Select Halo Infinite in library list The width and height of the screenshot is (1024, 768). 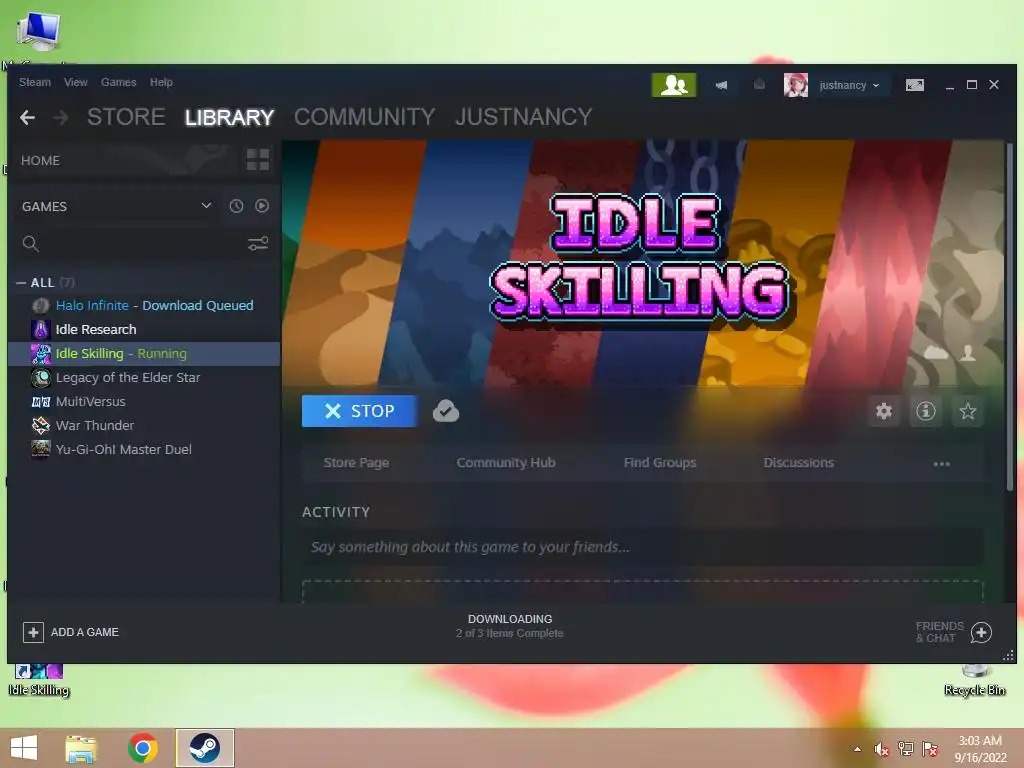[144, 306]
